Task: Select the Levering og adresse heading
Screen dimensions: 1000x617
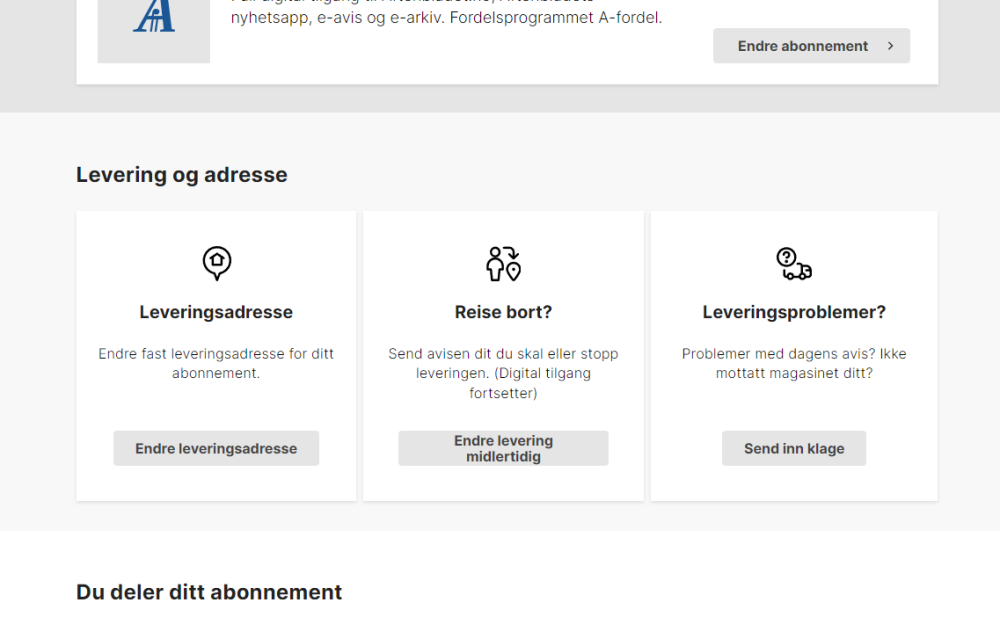Action: [x=182, y=175]
